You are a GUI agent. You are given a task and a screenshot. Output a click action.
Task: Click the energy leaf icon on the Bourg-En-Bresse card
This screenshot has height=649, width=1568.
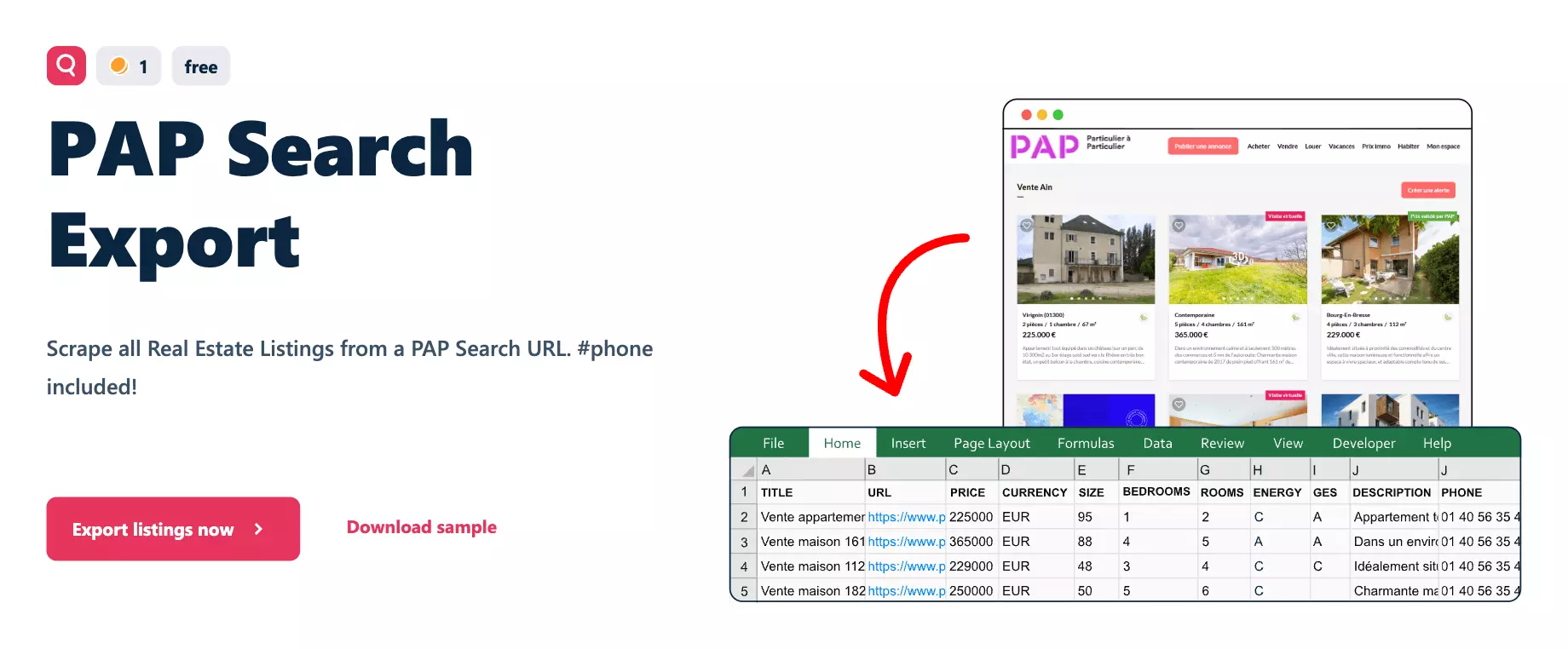pyautogui.click(x=1447, y=318)
